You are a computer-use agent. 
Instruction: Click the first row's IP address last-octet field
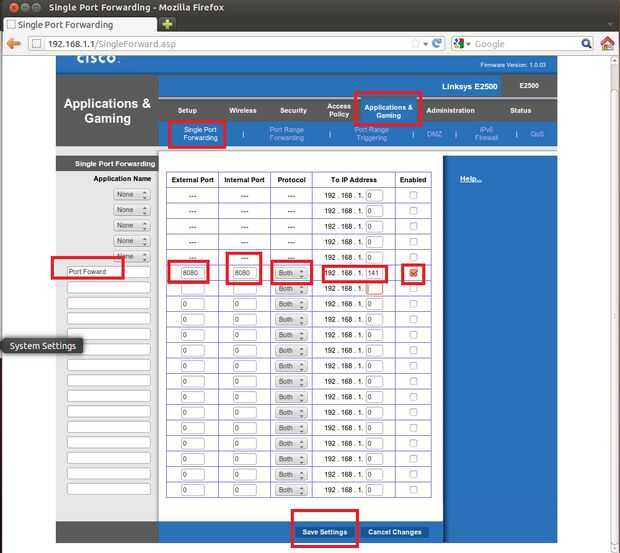point(374,195)
